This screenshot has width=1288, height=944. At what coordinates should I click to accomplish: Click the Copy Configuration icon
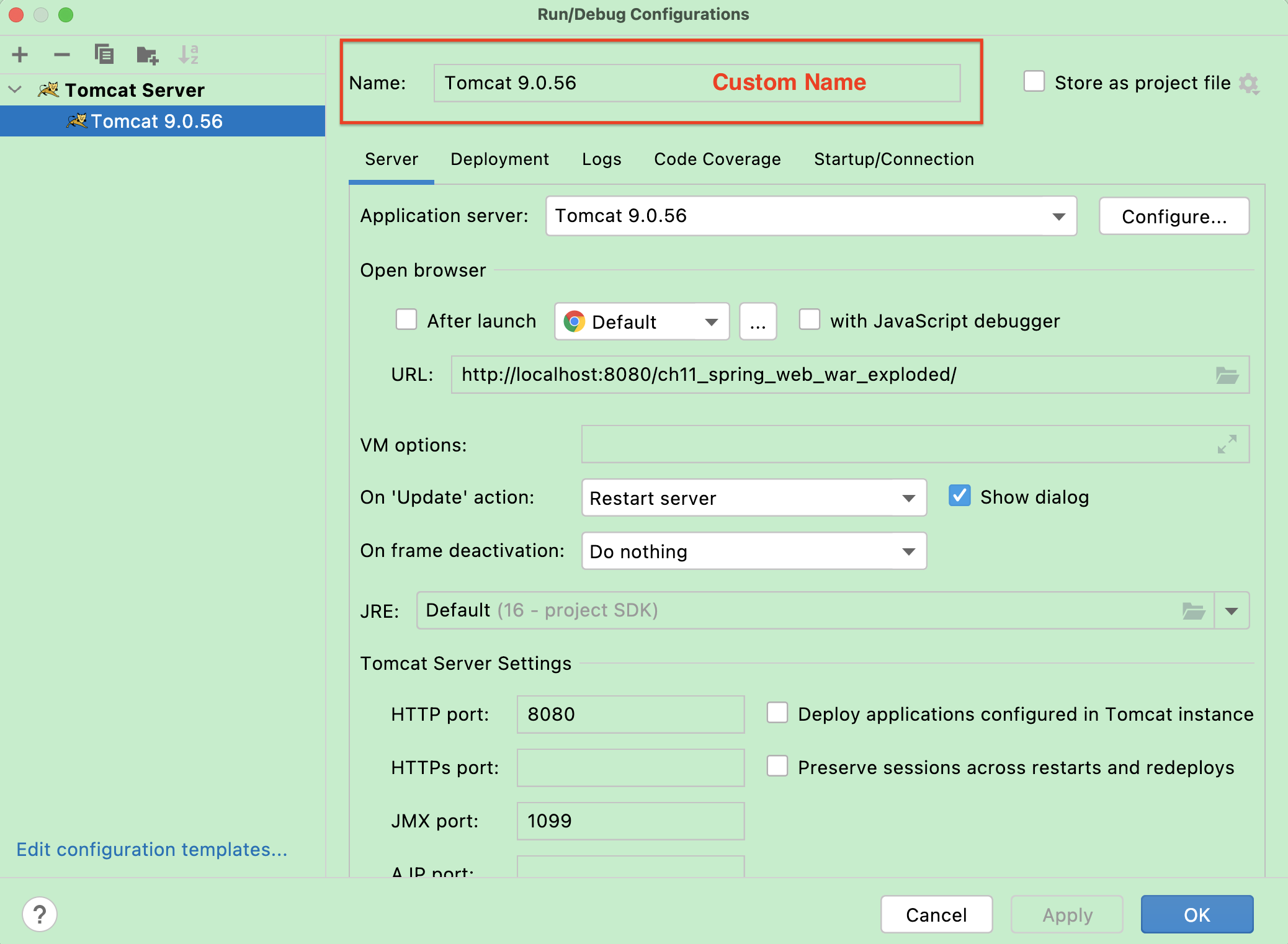104,55
